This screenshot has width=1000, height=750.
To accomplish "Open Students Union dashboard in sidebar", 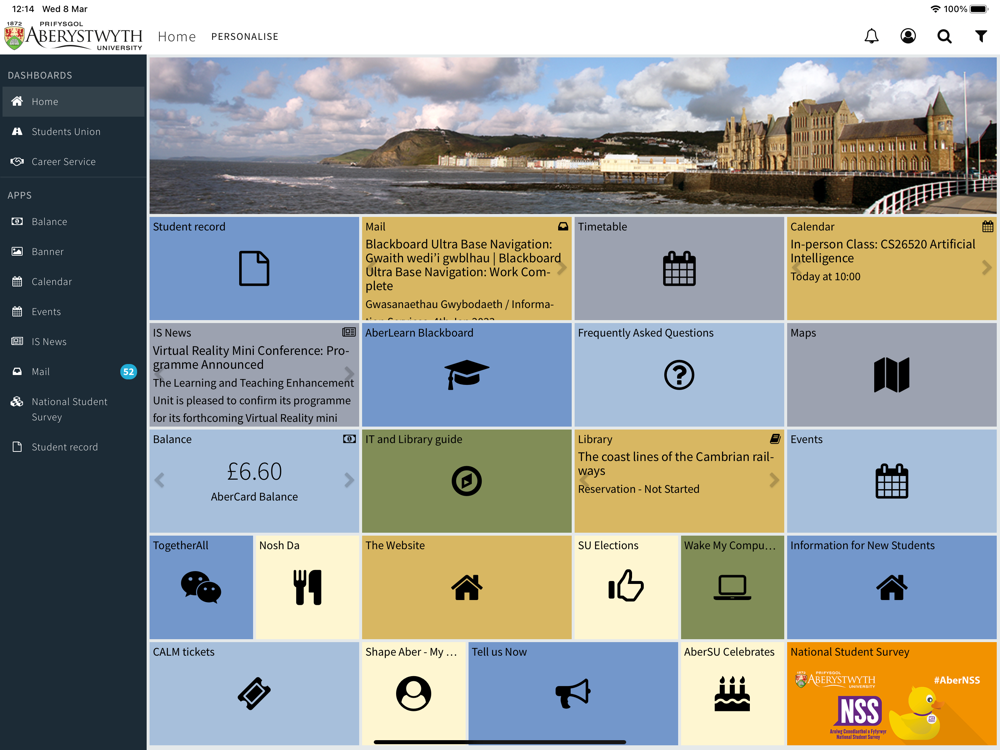I will tap(73, 131).
